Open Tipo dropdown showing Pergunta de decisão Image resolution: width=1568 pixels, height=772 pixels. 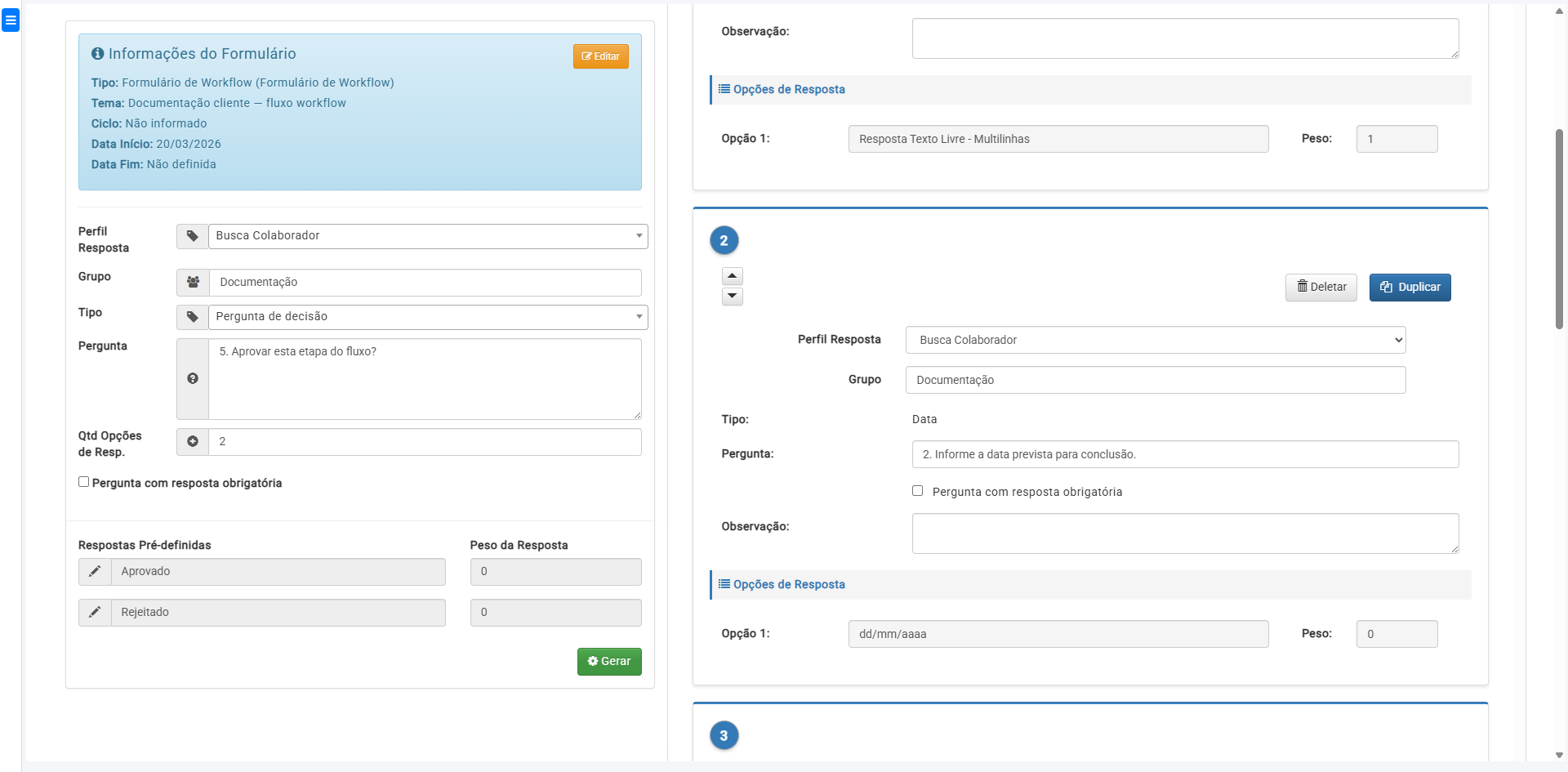tap(428, 317)
